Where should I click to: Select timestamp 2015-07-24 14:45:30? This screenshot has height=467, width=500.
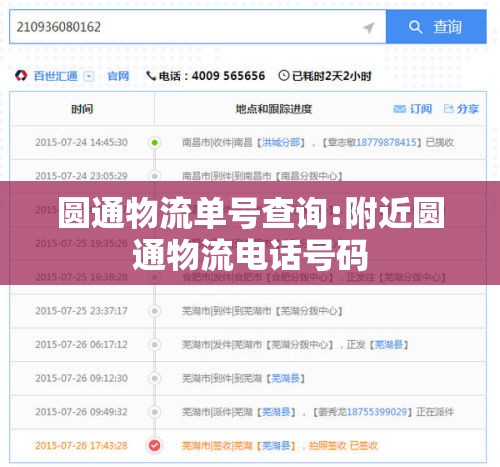(81, 142)
